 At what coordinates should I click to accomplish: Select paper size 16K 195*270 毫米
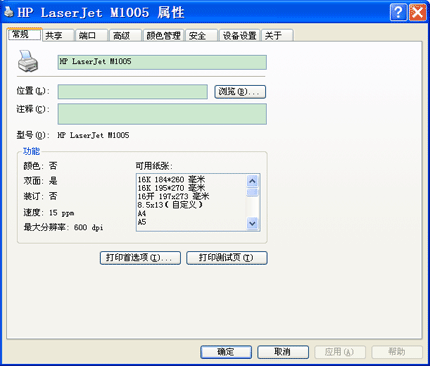coord(171,188)
